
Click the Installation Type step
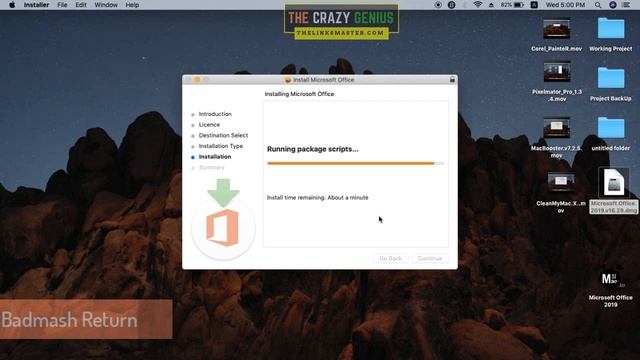[220, 146]
